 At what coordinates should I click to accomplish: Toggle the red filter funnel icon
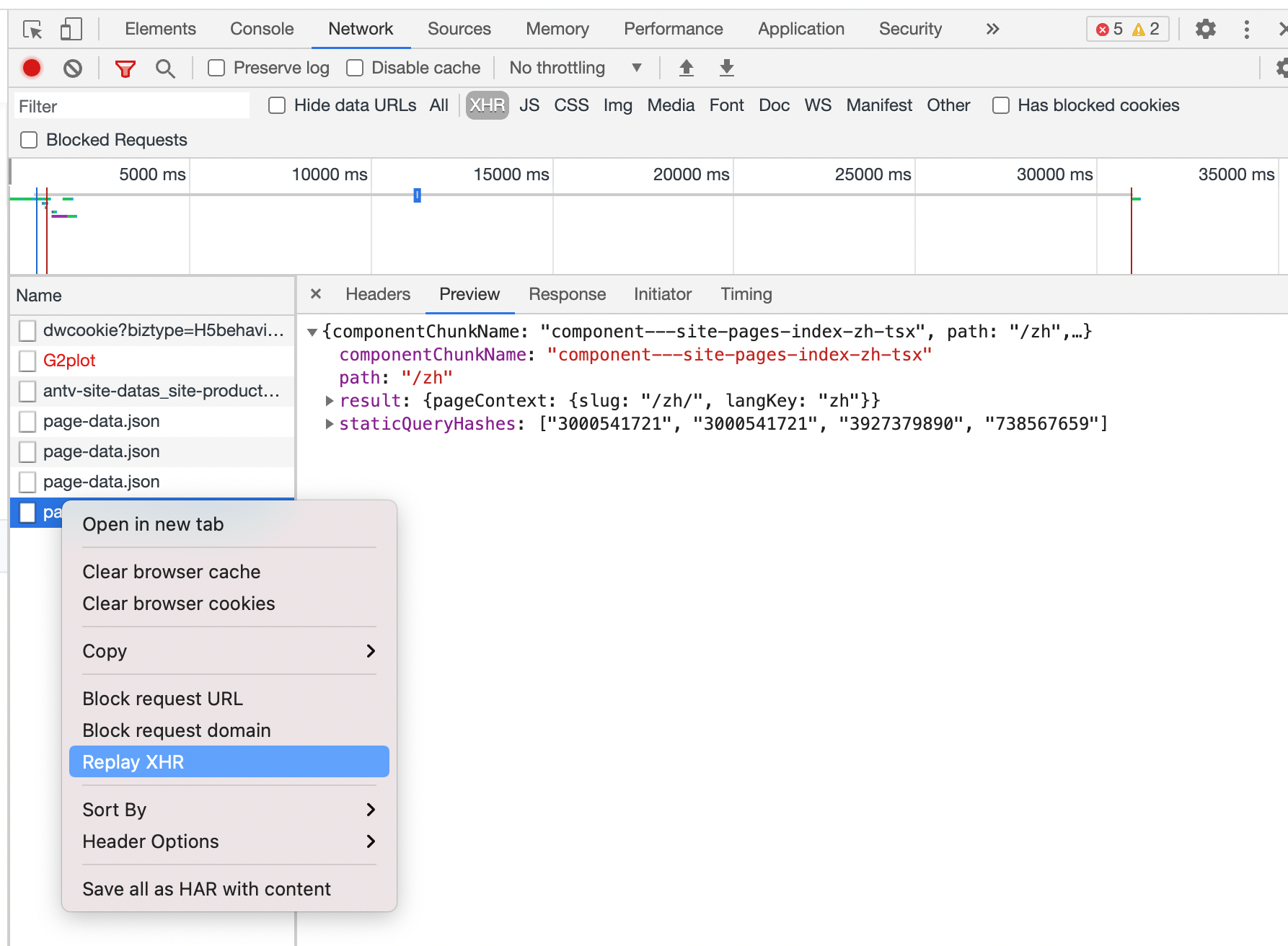(125, 68)
